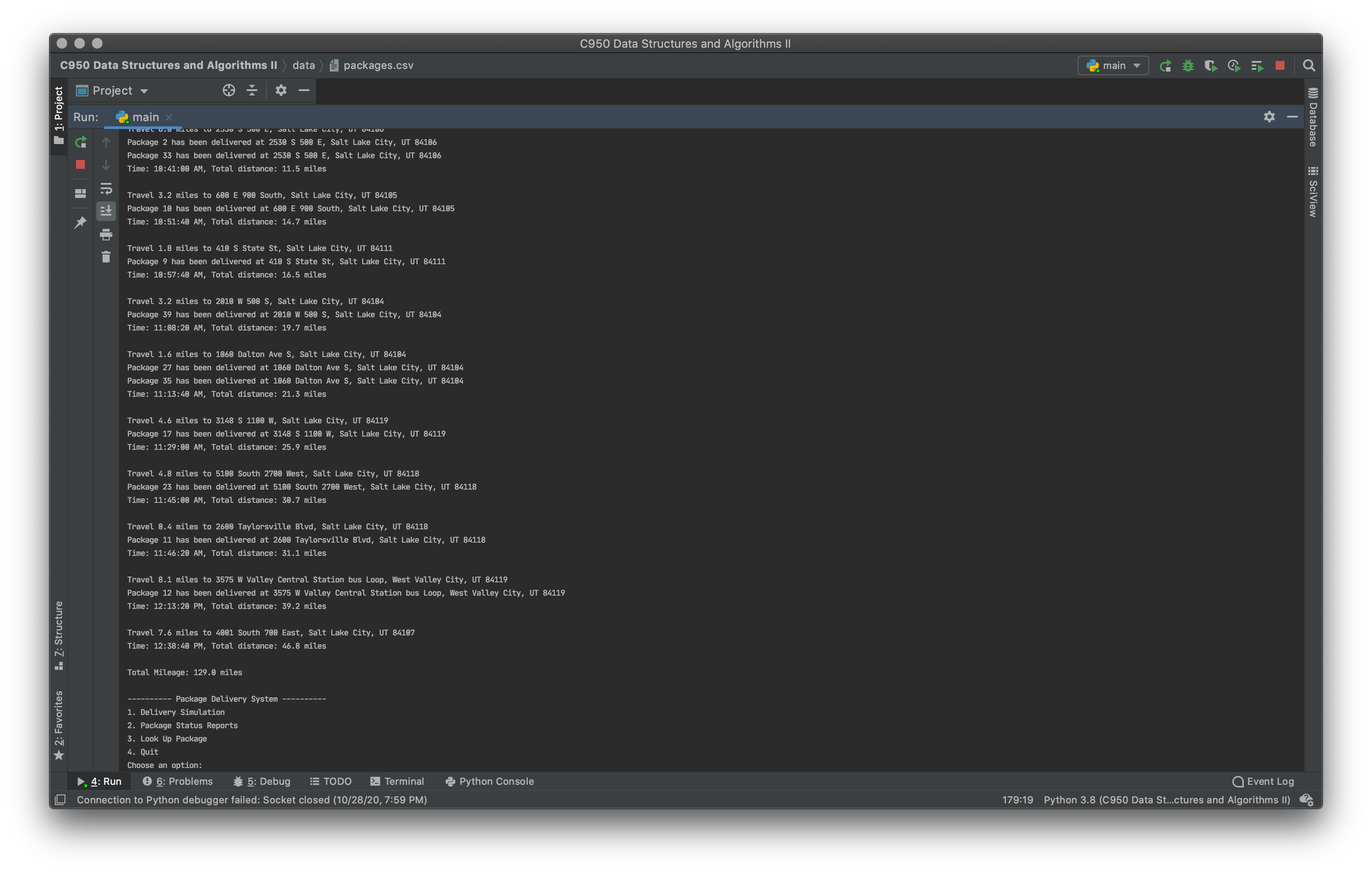Click the data breadcrumb folder
This screenshot has height=874, width=1372.
click(x=303, y=65)
